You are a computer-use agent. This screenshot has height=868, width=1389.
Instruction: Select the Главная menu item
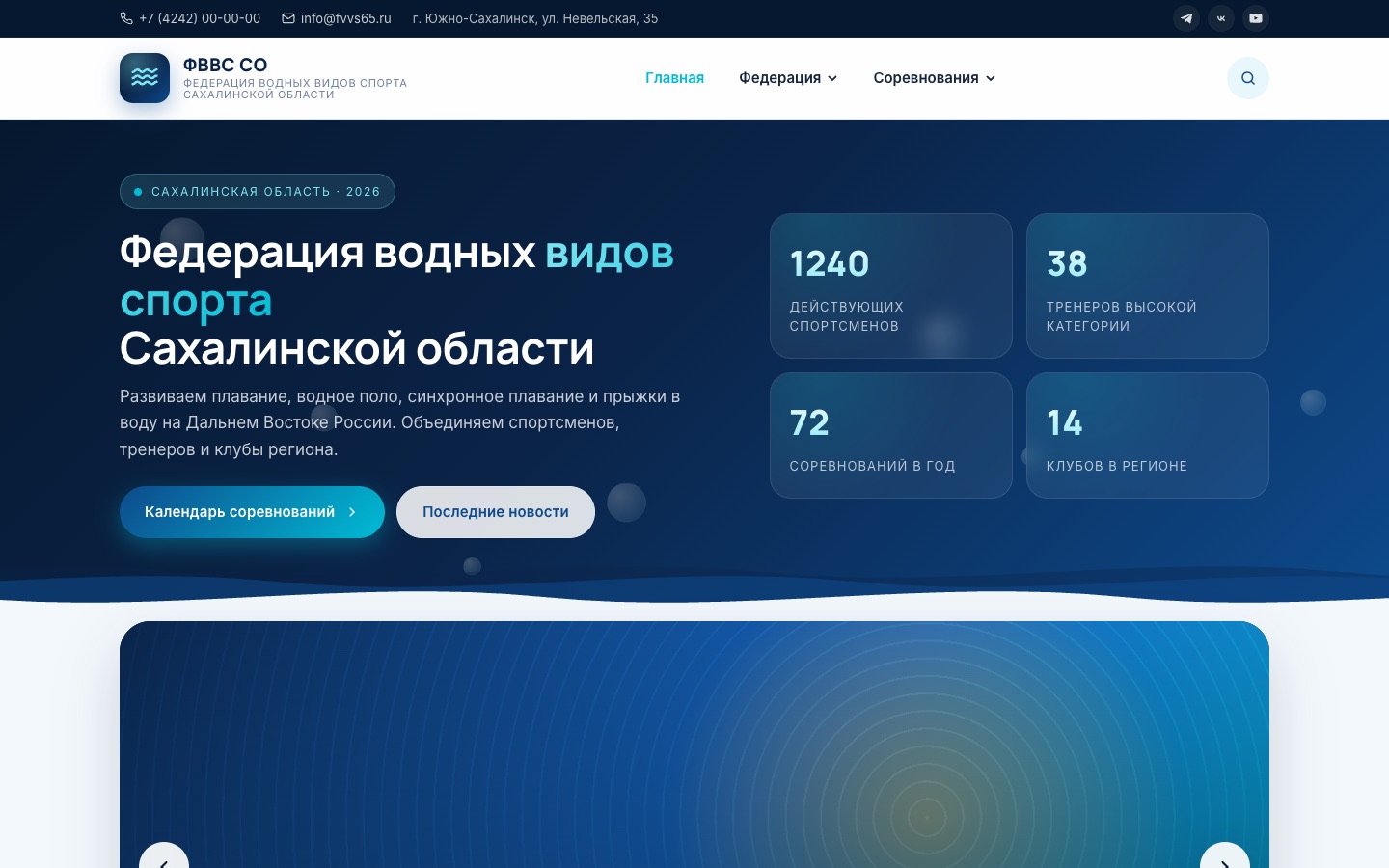[674, 78]
